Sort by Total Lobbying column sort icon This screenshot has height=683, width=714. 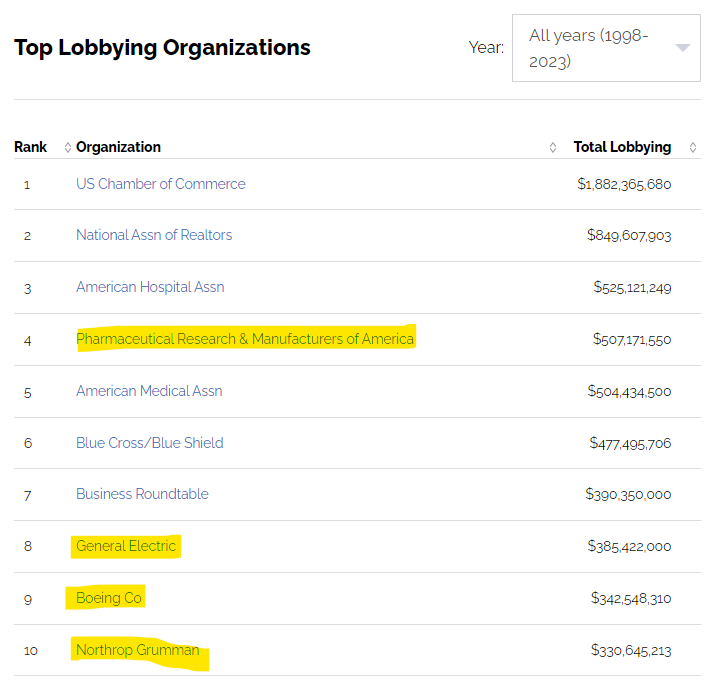693,148
